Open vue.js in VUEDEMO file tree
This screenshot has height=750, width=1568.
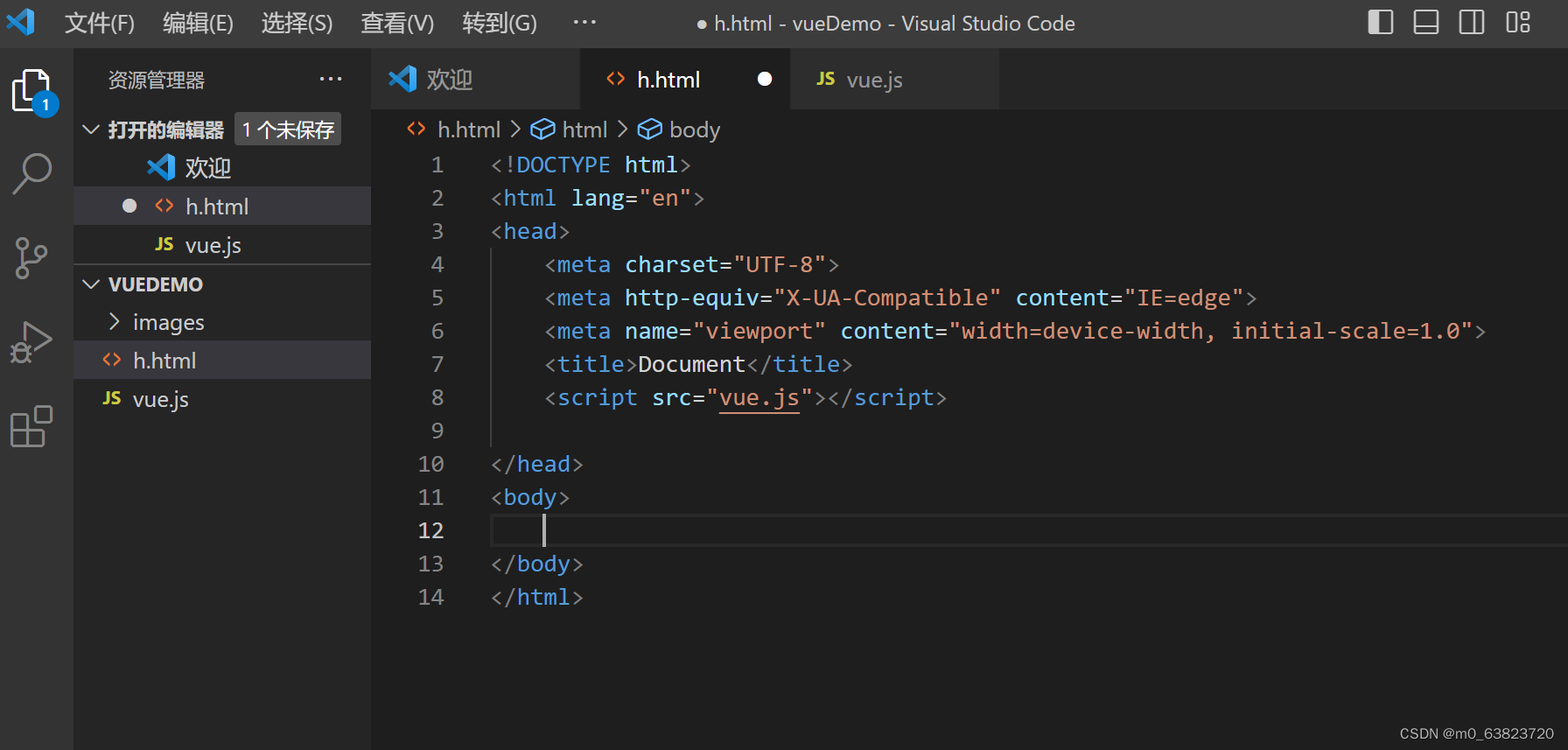pyautogui.click(x=222, y=398)
